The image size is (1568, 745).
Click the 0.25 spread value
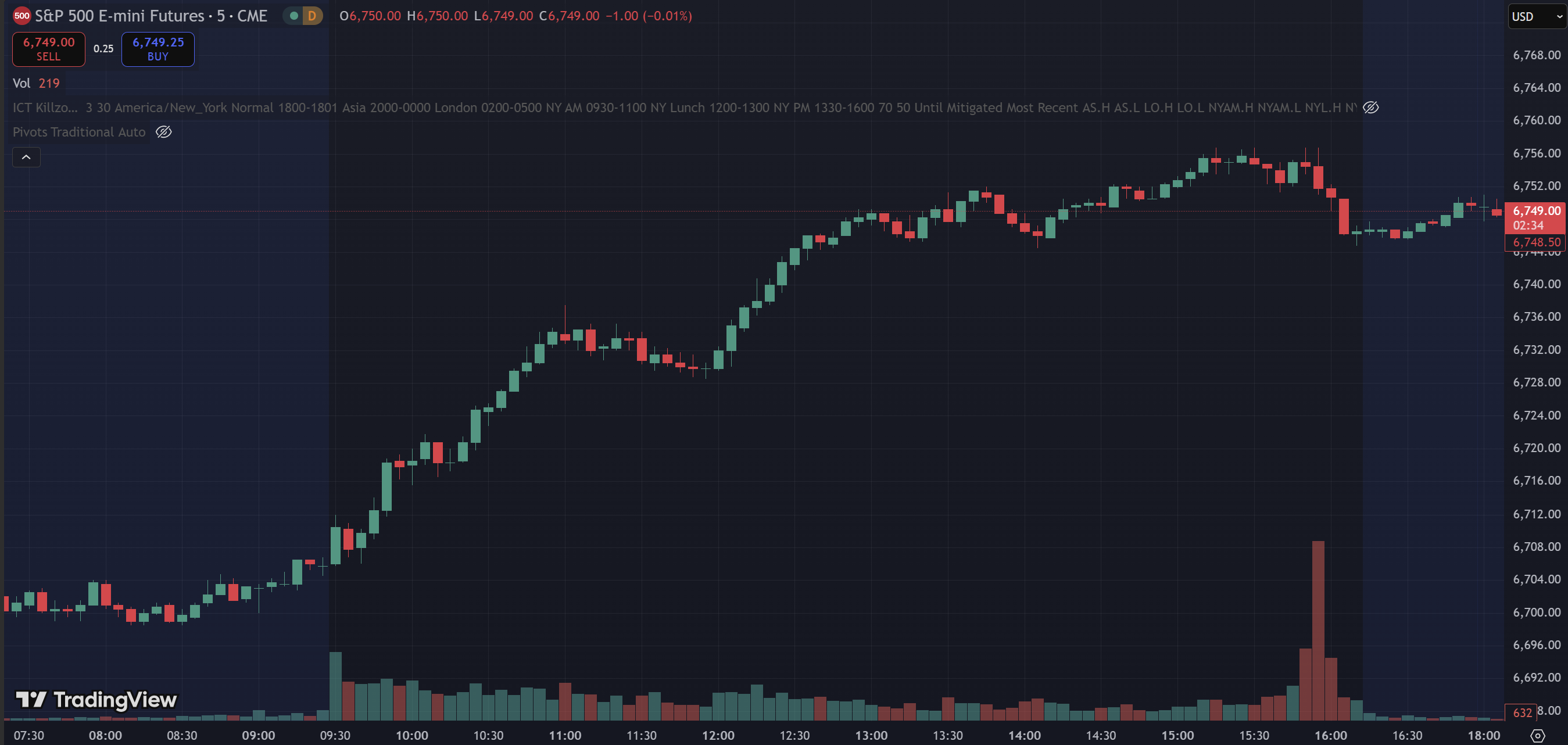point(103,49)
